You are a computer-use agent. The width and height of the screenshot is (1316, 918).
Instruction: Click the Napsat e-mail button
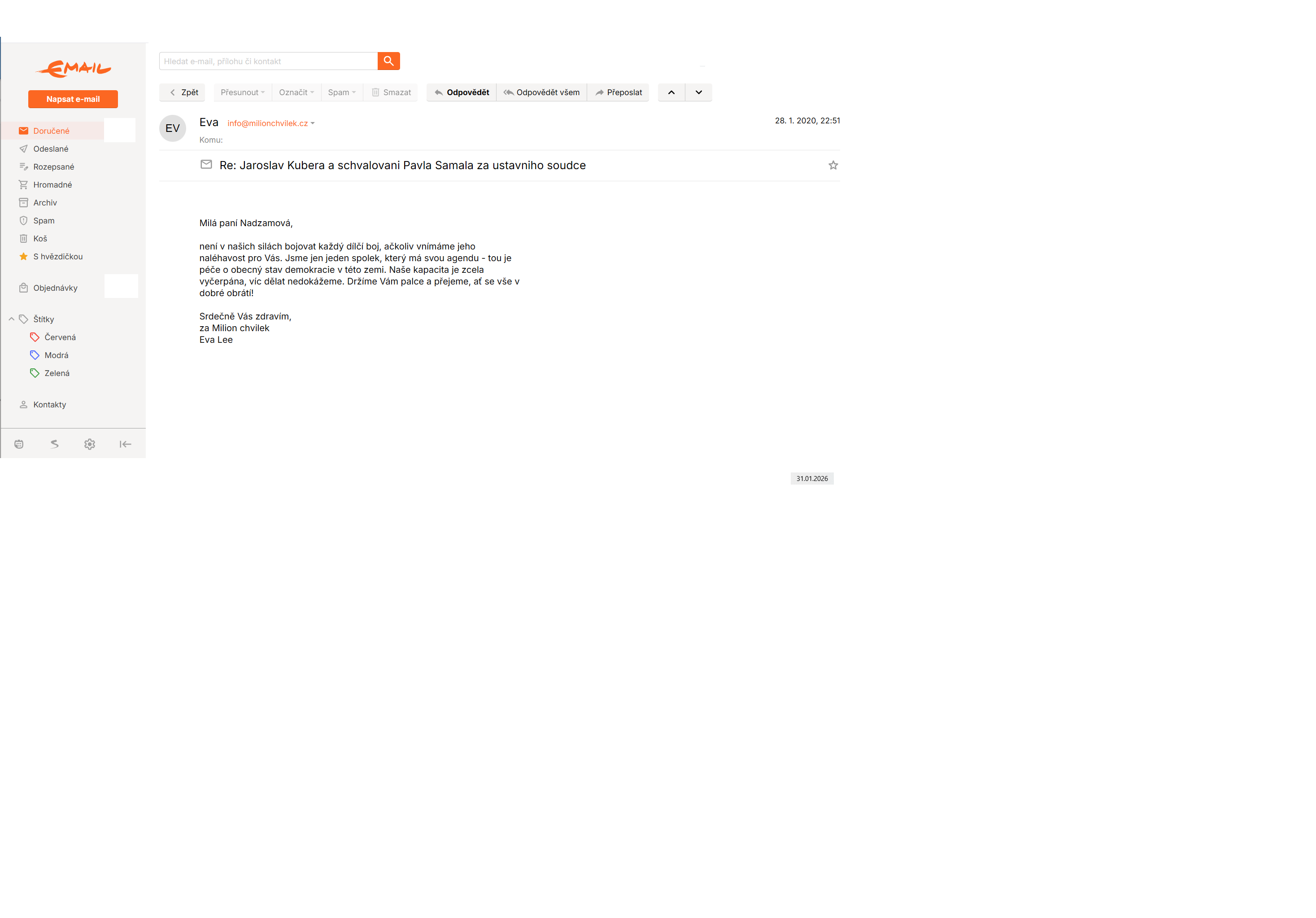click(x=73, y=99)
